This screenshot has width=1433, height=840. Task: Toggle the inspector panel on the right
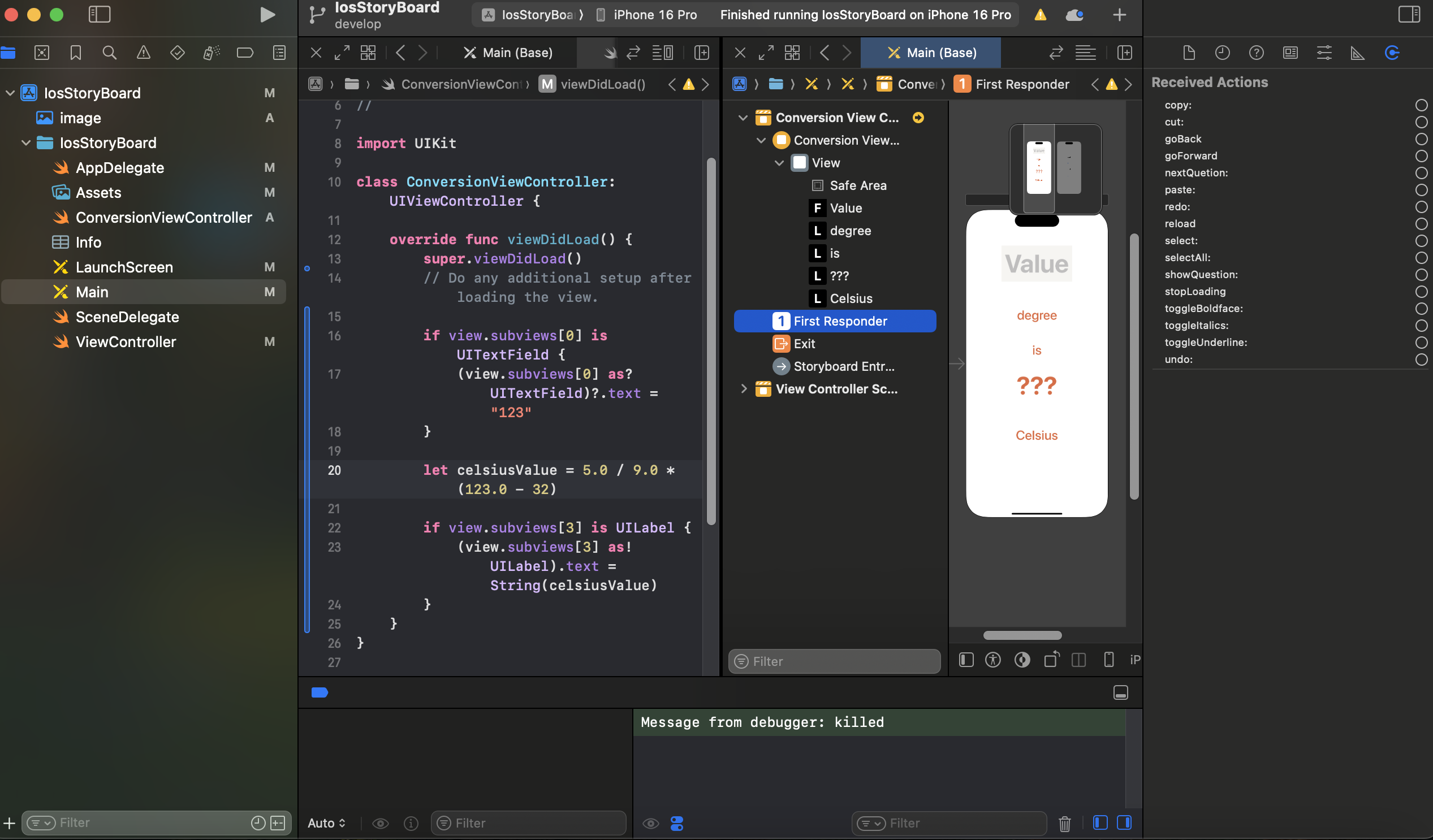coord(1409,14)
